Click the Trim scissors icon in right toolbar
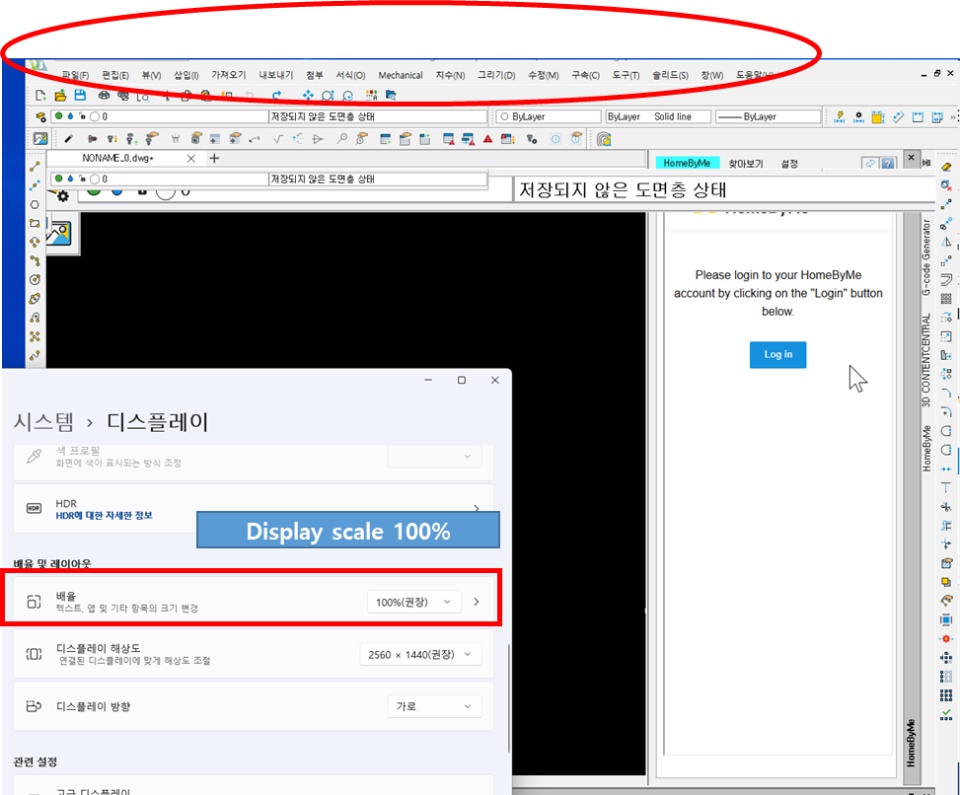 [x=946, y=507]
